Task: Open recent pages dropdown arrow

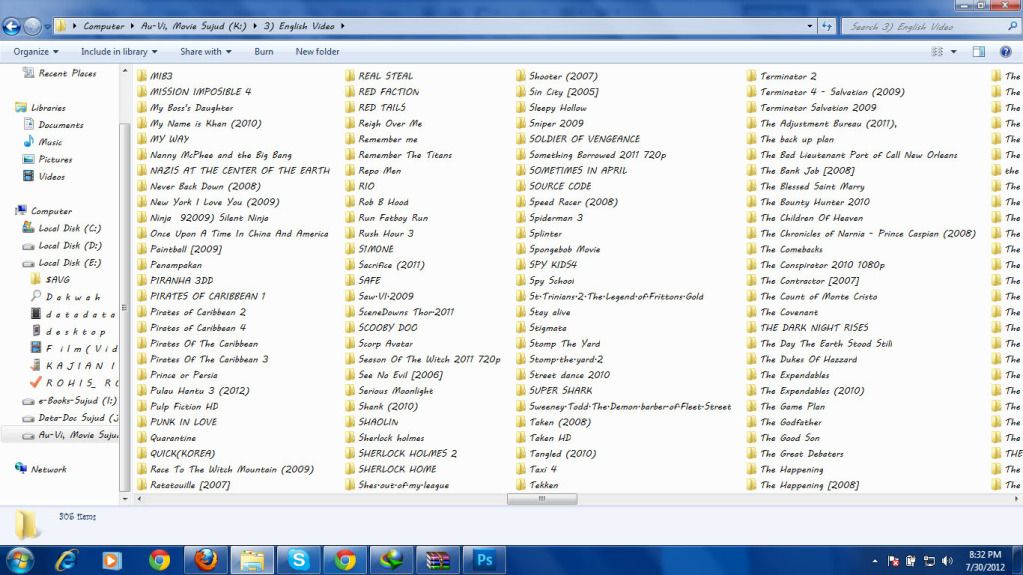Action: pos(47,27)
